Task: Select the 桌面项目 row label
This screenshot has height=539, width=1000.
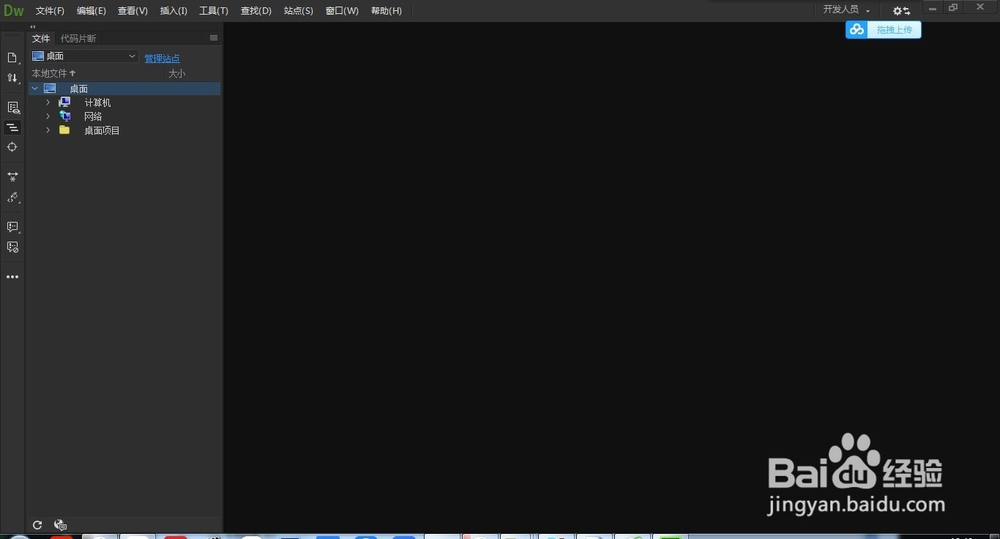Action: (102, 130)
